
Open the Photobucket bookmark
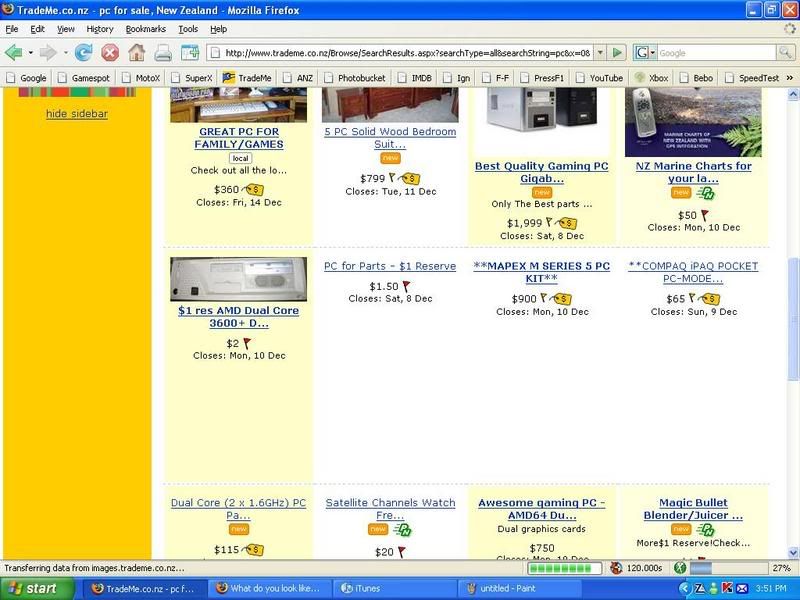[356, 78]
